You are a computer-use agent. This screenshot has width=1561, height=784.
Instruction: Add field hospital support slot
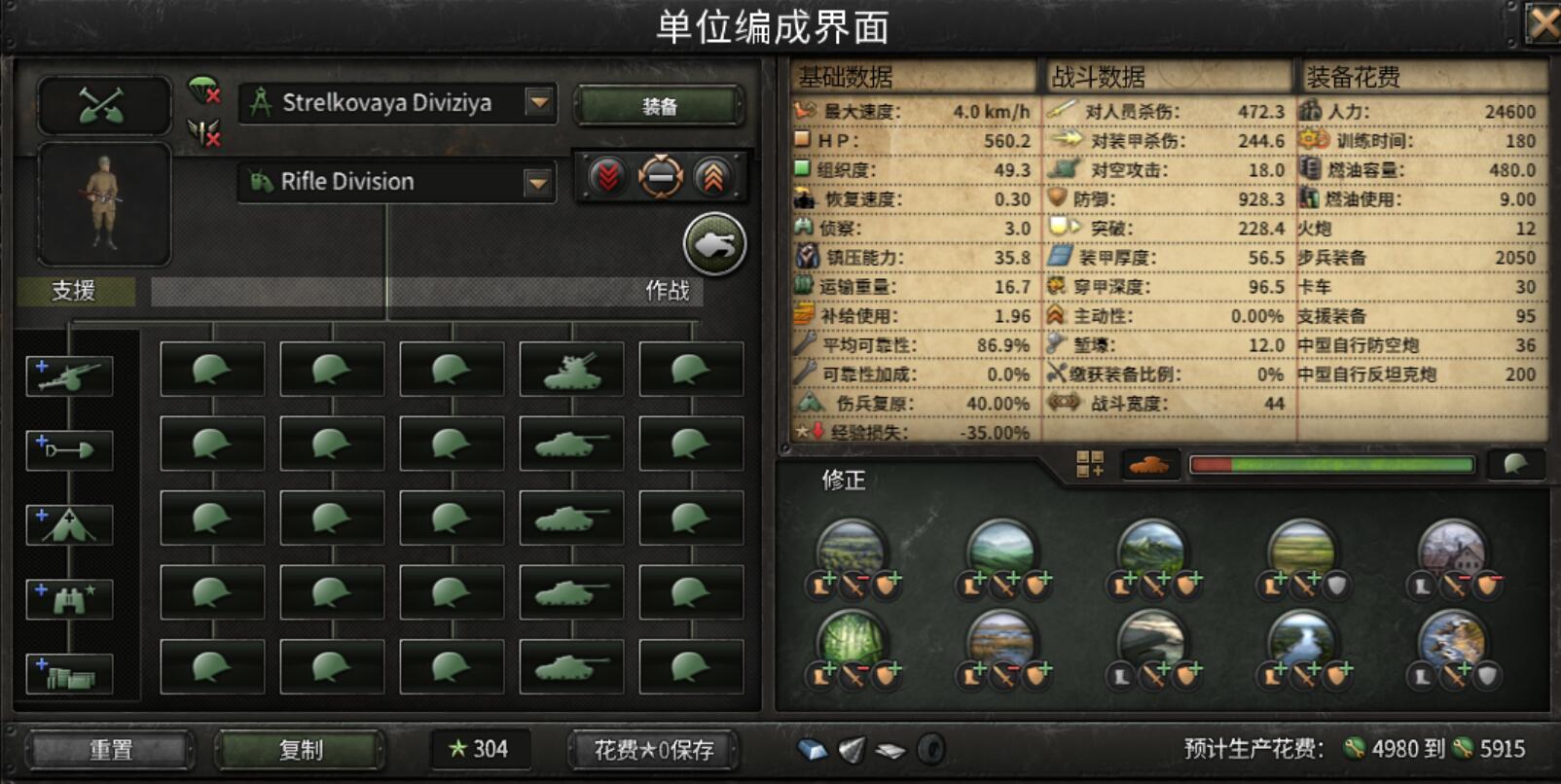pyautogui.click(x=69, y=524)
